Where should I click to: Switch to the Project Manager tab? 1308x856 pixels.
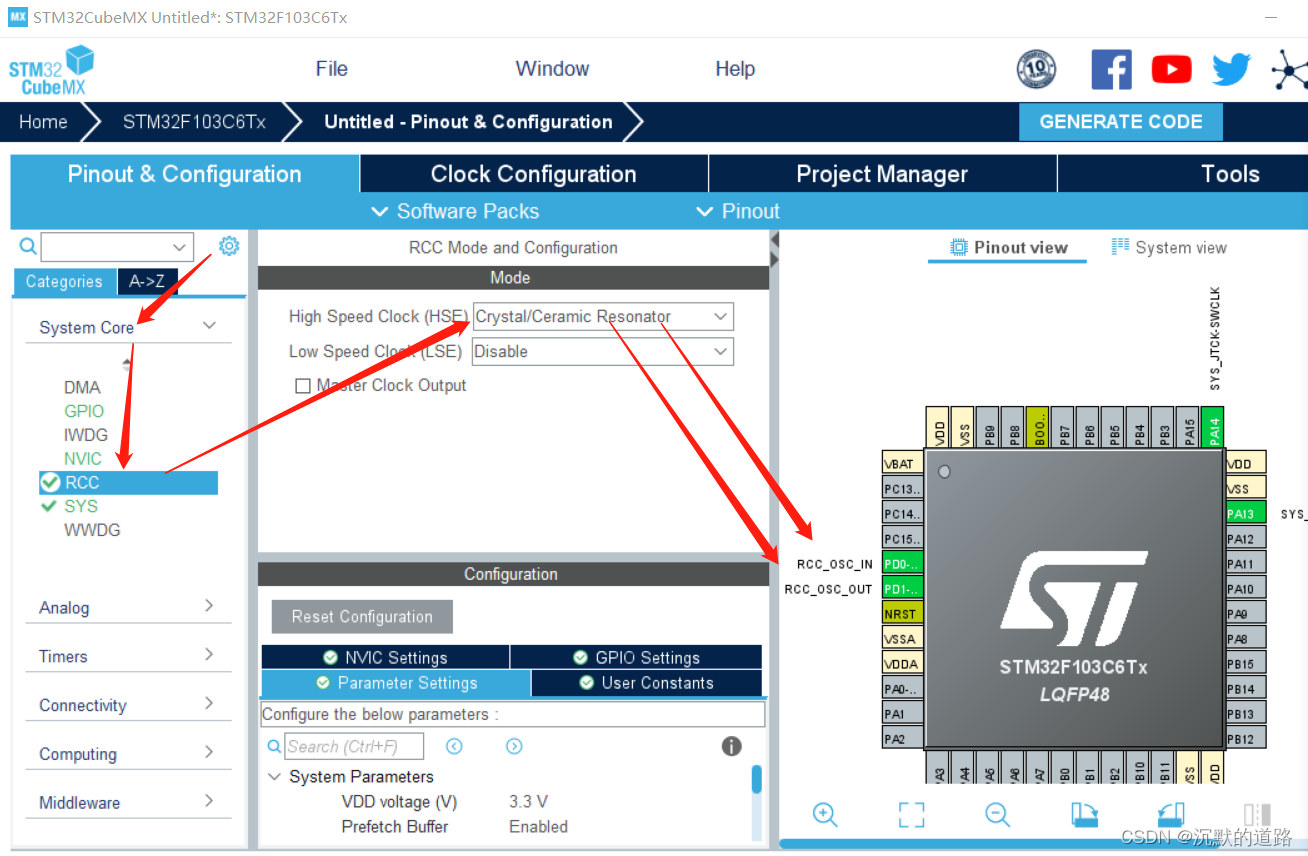882,173
